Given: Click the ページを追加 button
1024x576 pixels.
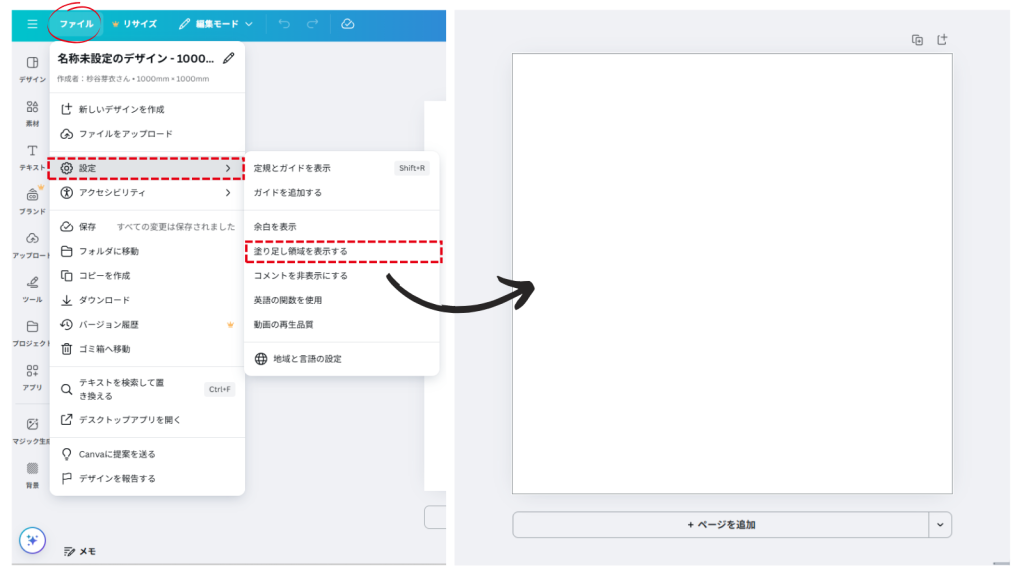Looking at the screenshot, I should point(720,524).
